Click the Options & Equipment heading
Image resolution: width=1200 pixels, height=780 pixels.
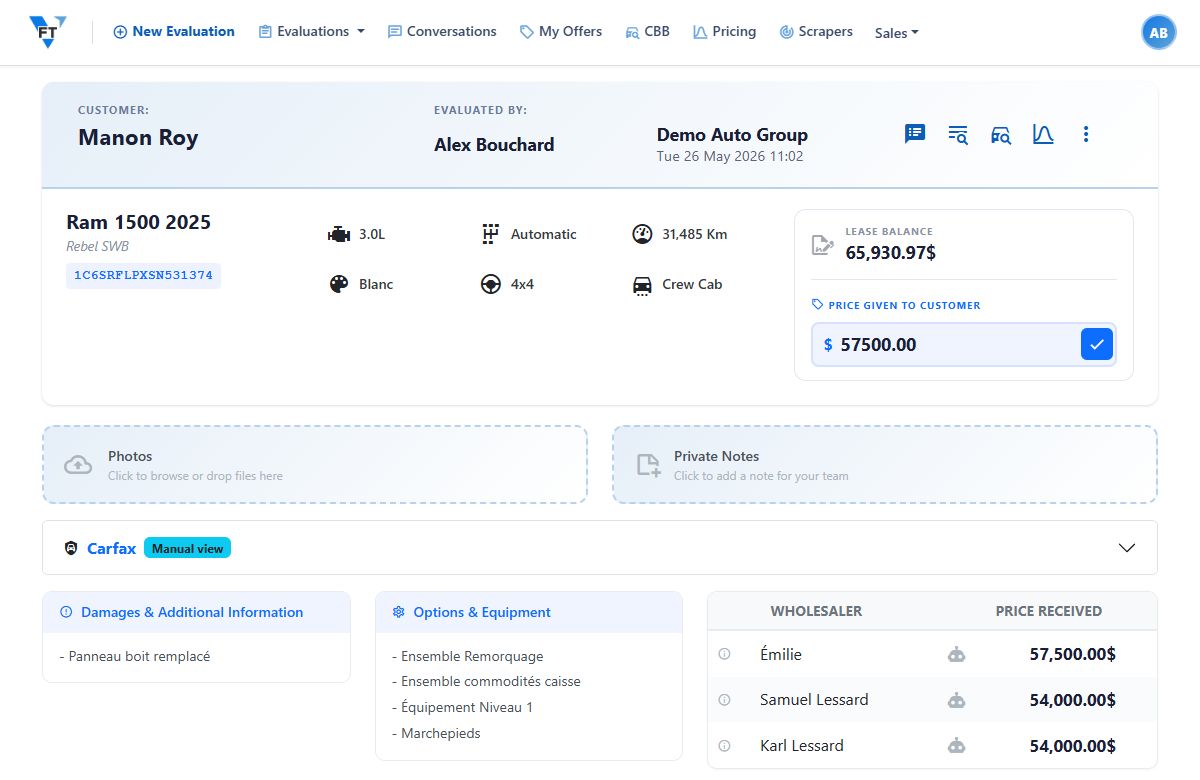pos(482,612)
